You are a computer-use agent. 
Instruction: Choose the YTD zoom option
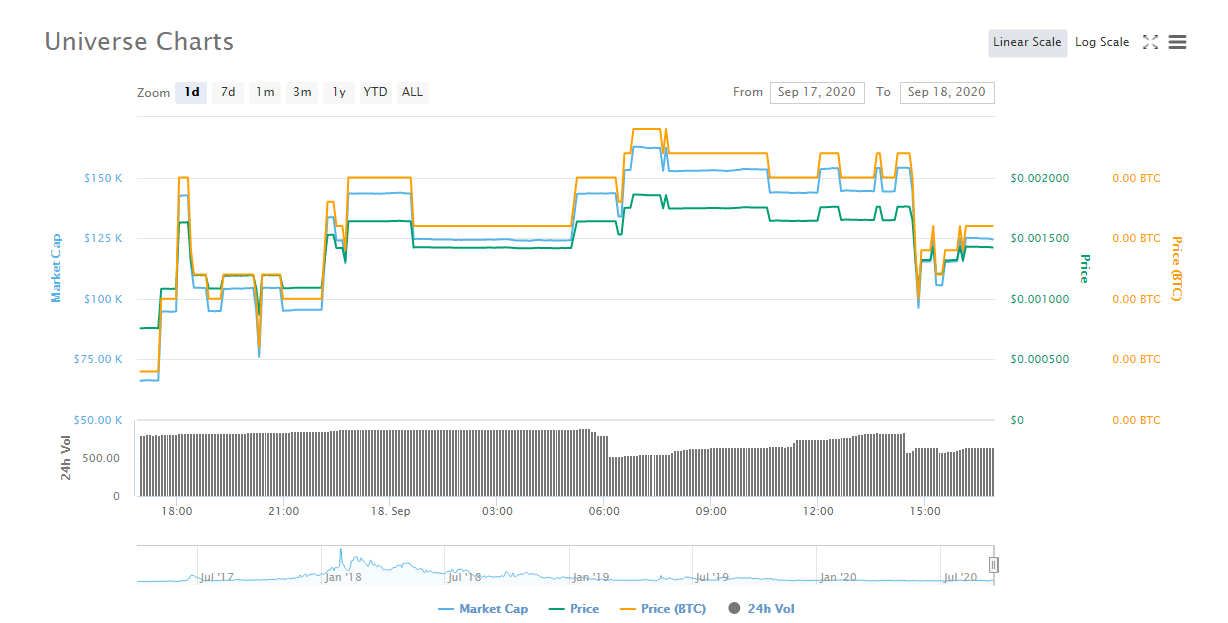pyautogui.click(x=375, y=92)
